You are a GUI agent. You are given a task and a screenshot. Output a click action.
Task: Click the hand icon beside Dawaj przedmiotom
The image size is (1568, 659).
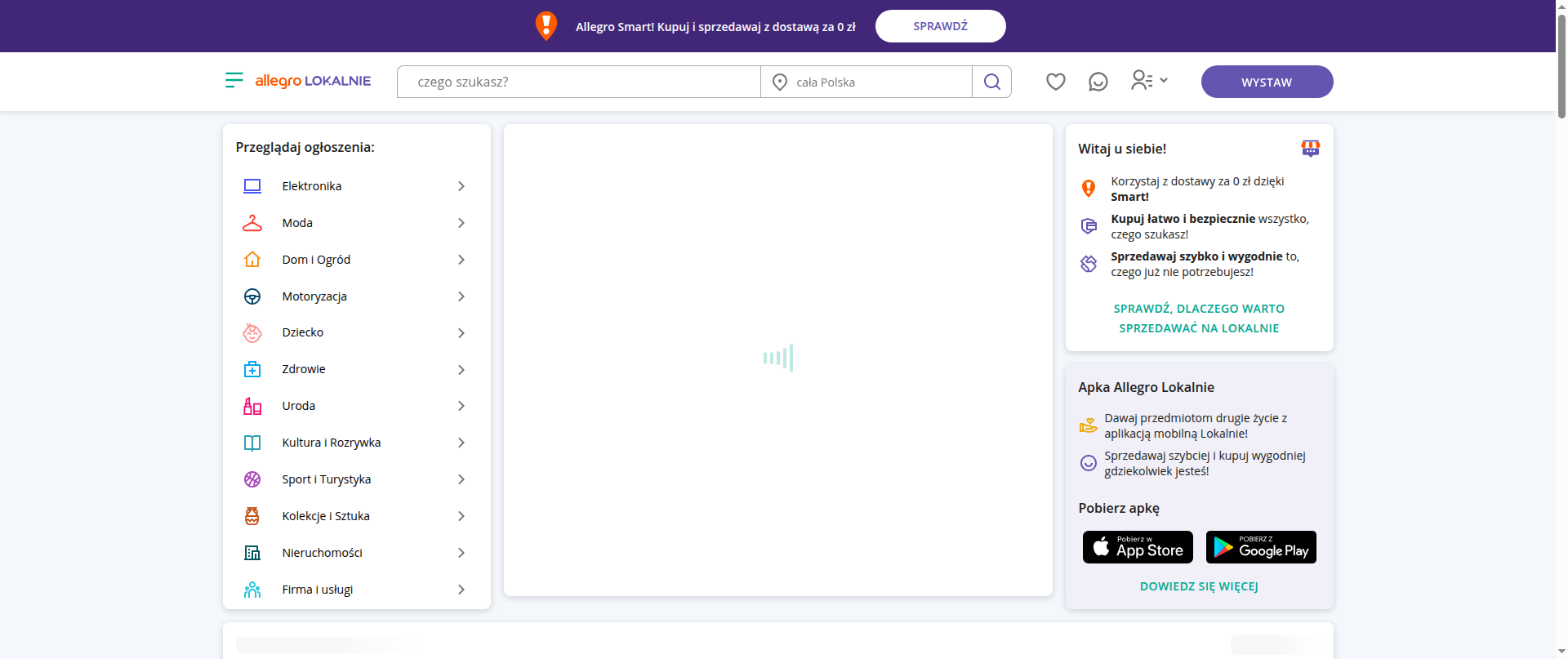1089,425
